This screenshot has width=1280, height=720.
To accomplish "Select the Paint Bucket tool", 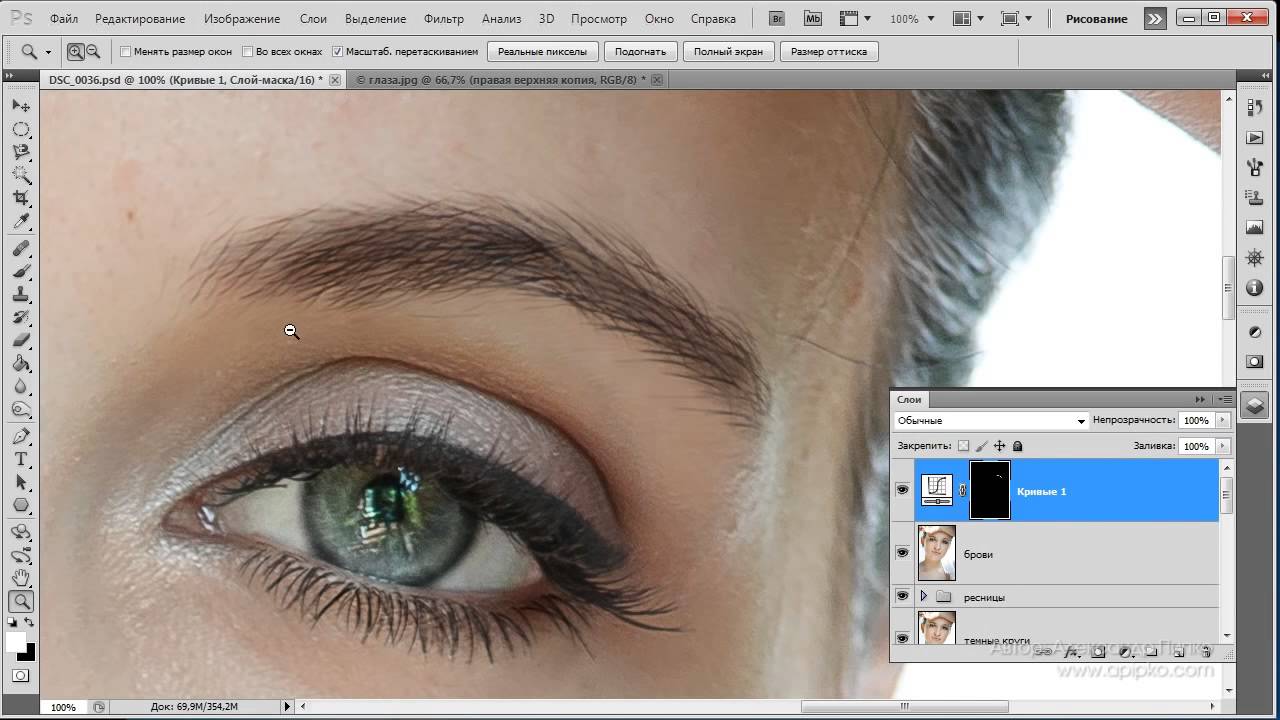I will pyautogui.click(x=21, y=363).
